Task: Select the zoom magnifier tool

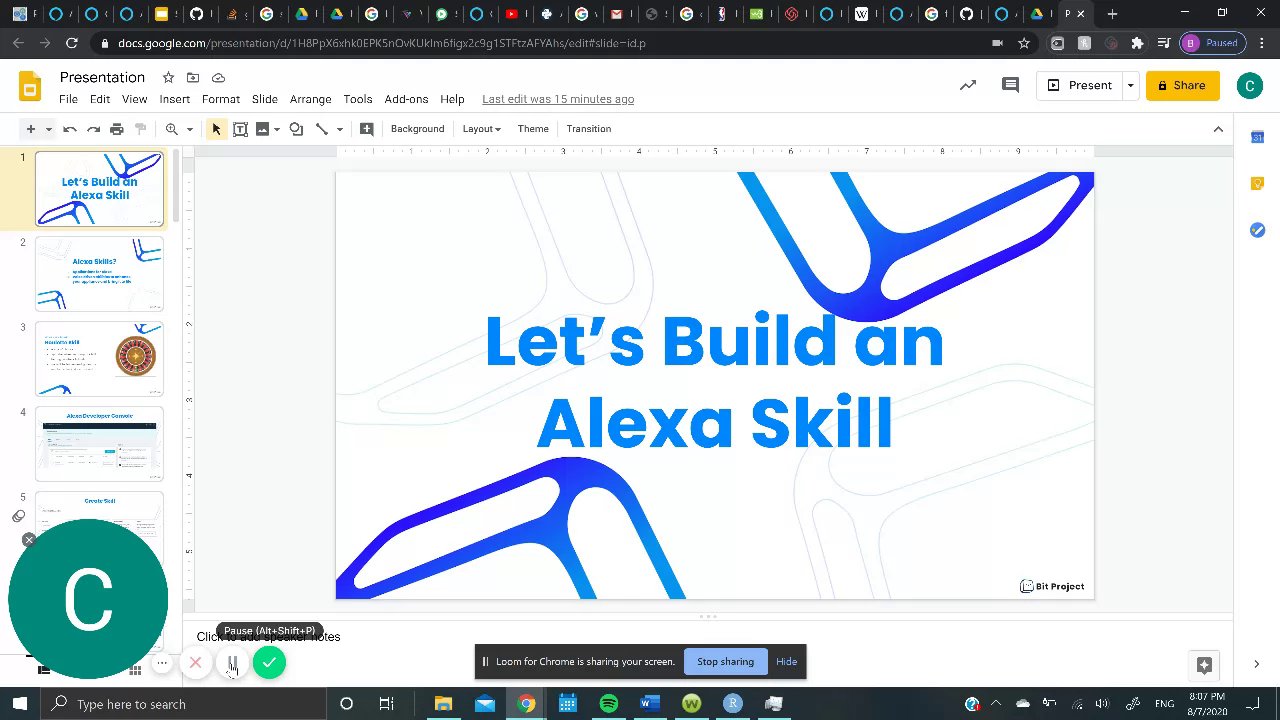Action: pos(172,129)
